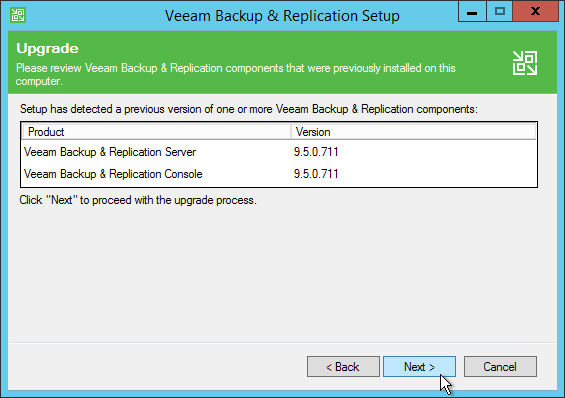Click Console version 9.5.0.711 cell
565x398 pixels.
(x=316, y=174)
